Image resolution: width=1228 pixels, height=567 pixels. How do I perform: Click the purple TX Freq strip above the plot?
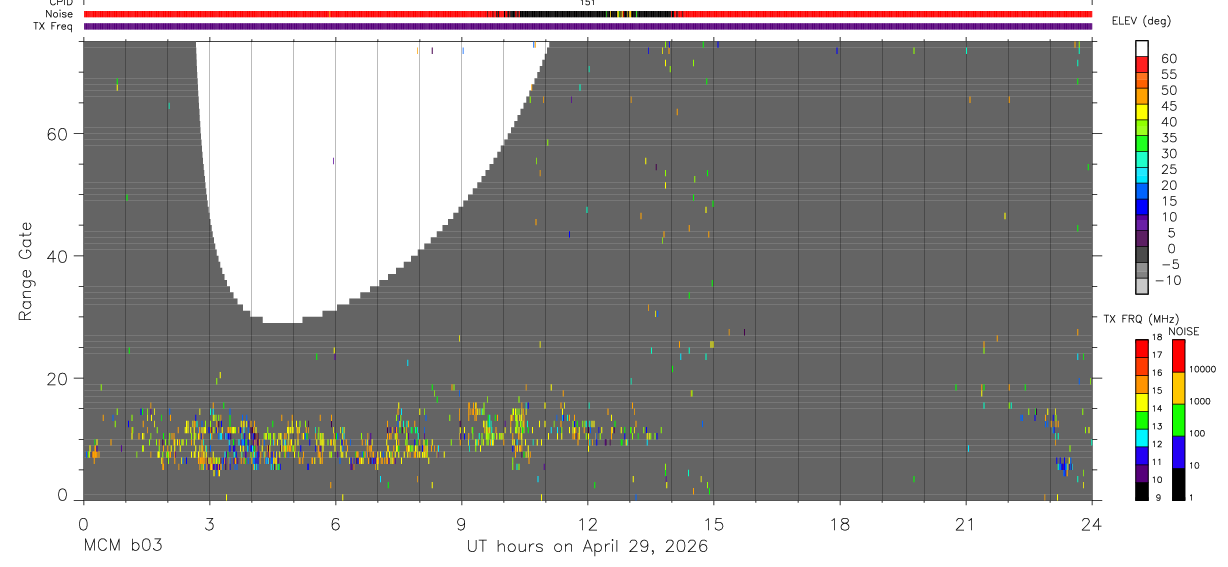(588, 26)
